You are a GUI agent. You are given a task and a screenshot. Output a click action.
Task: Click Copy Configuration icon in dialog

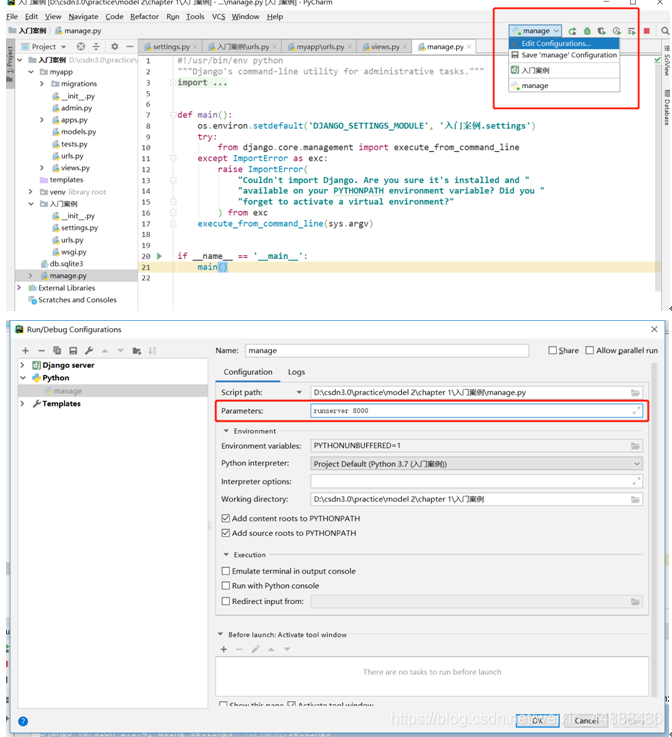57,351
